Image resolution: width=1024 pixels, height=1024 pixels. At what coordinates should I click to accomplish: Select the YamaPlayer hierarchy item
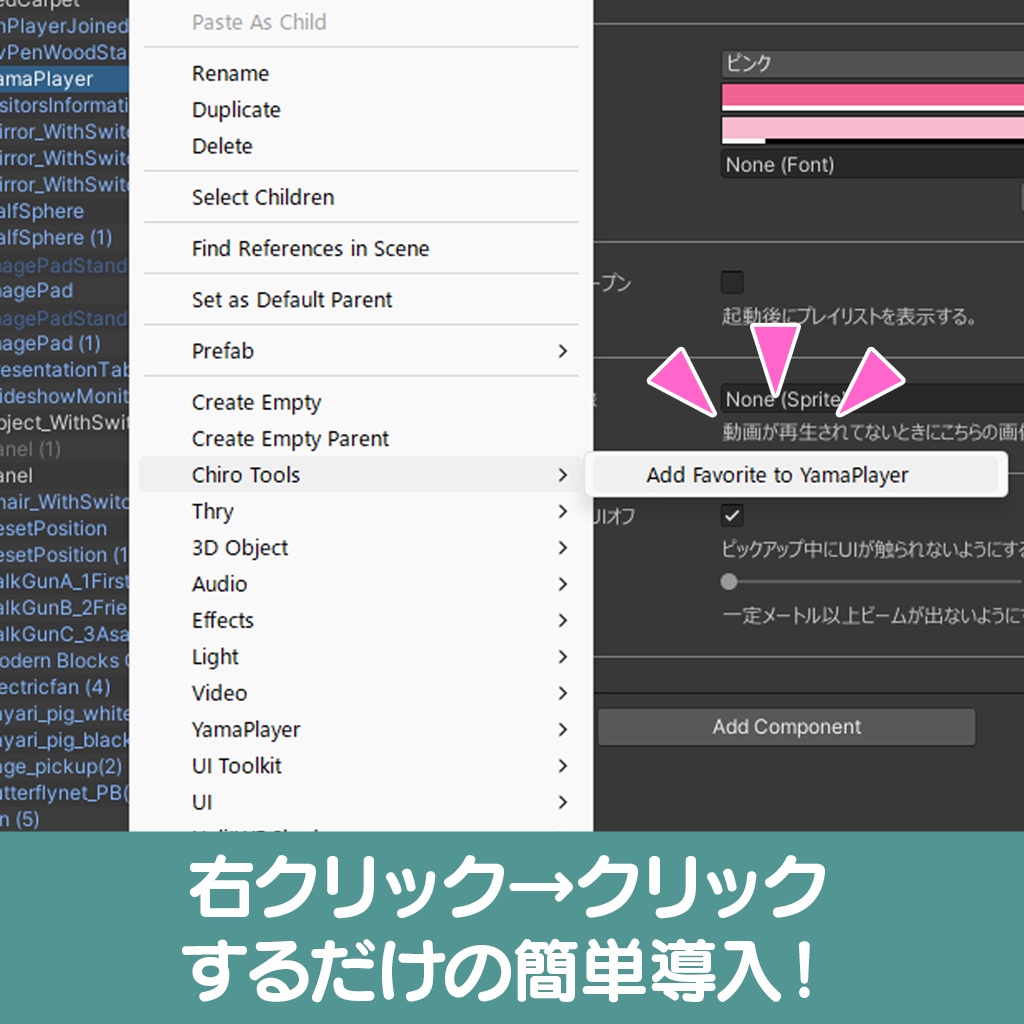64,79
